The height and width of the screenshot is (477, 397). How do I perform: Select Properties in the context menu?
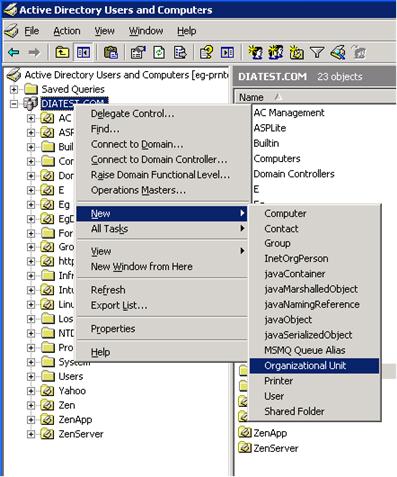(113, 329)
